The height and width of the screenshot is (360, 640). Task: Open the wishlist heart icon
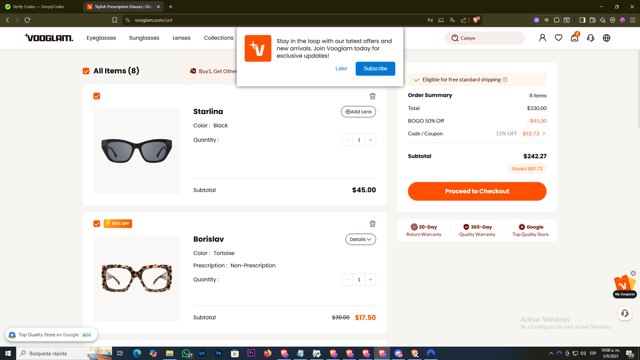point(558,38)
